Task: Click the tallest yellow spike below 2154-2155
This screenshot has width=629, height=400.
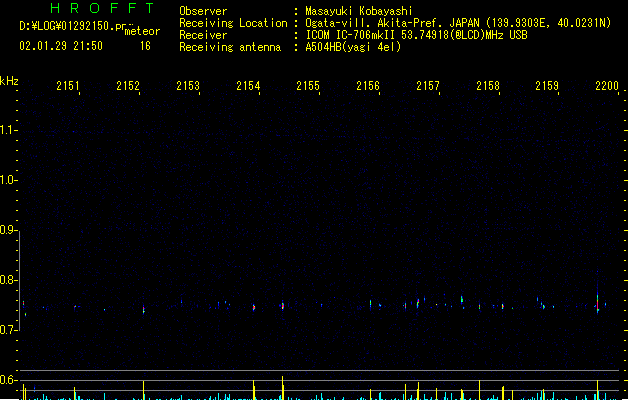Action: pyautogui.click(x=283, y=388)
